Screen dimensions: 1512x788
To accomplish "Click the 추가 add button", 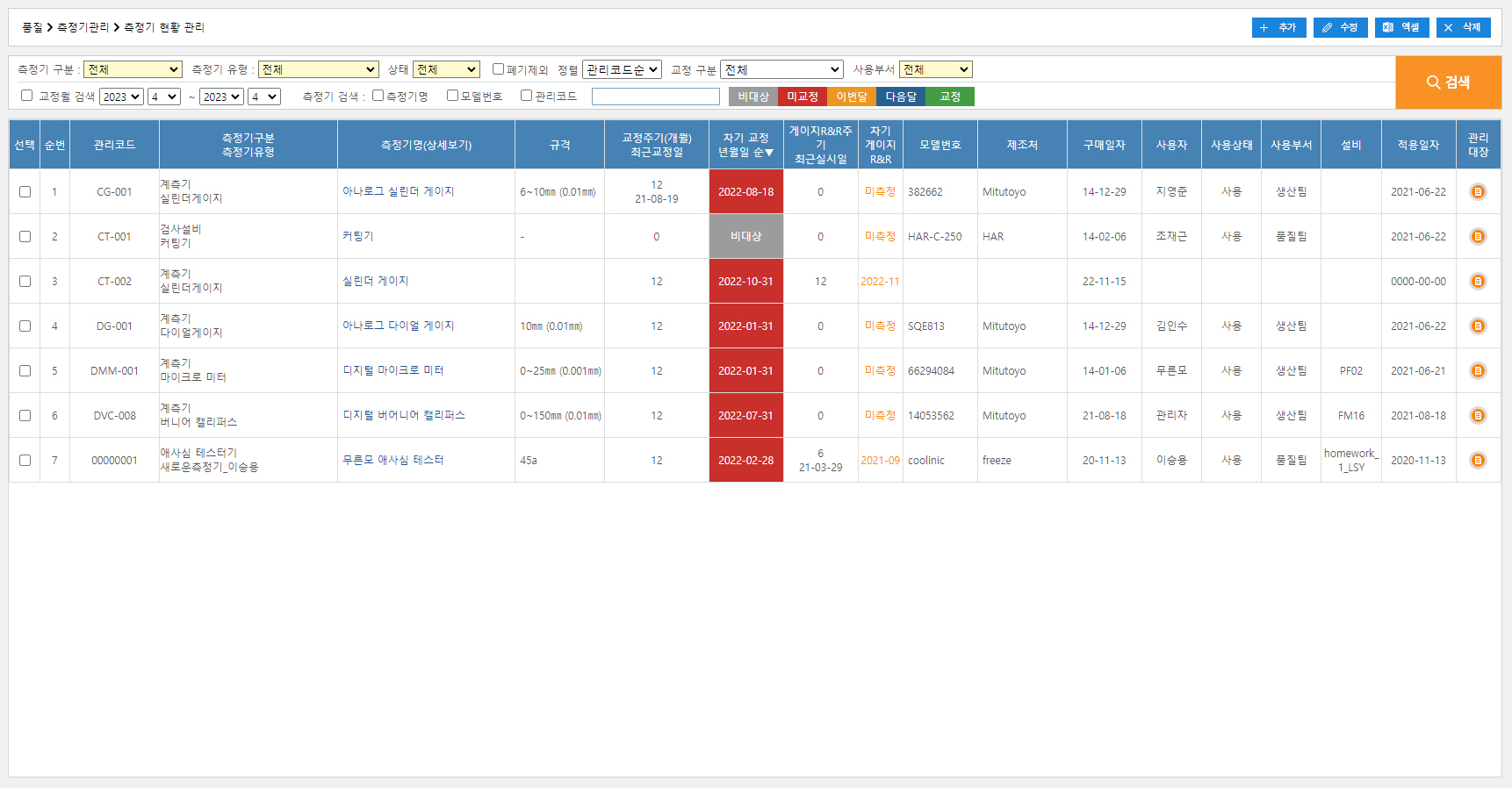I will [1278, 27].
